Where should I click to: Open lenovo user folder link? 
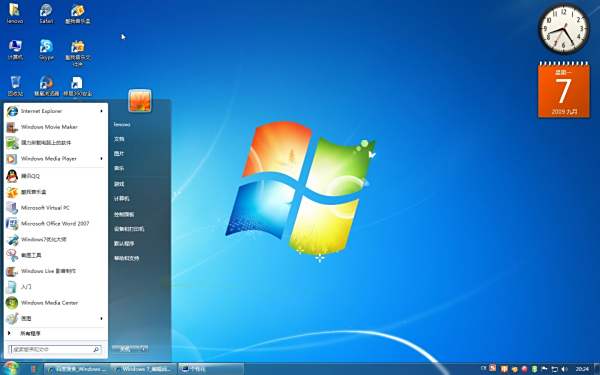[x=122, y=124]
